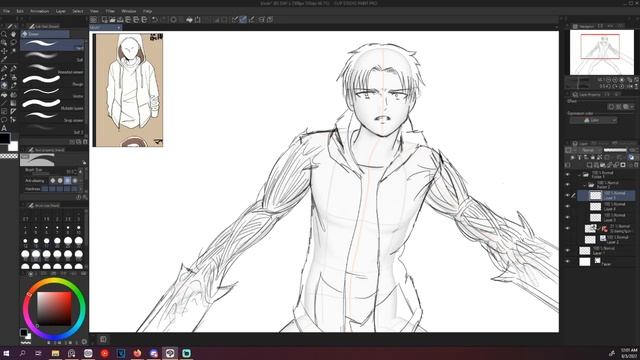
Task: Click the Open folder icon in command bar
Action: pyautogui.click(x=112, y=20)
